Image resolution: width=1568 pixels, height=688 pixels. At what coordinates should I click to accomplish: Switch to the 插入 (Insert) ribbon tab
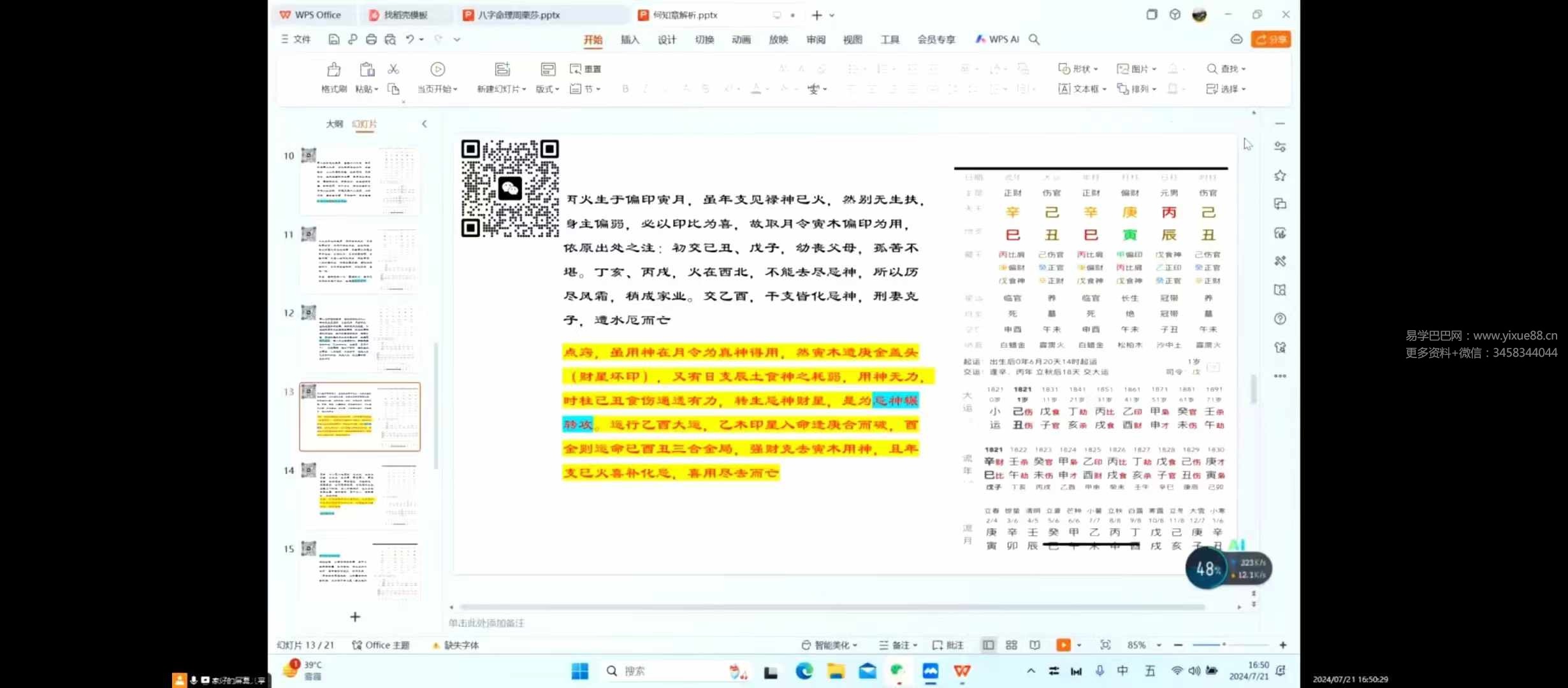pos(629,39)
